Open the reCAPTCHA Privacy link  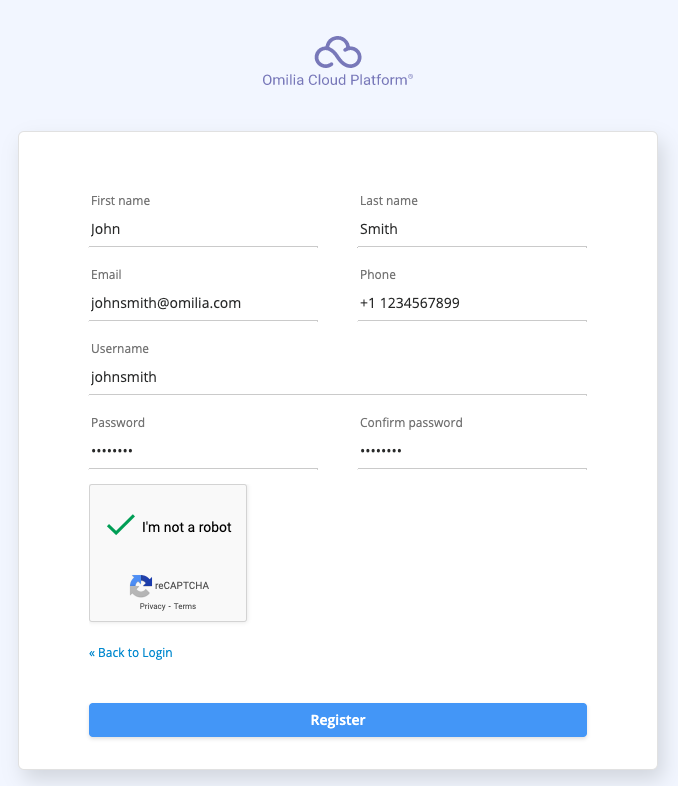point(152,607)
